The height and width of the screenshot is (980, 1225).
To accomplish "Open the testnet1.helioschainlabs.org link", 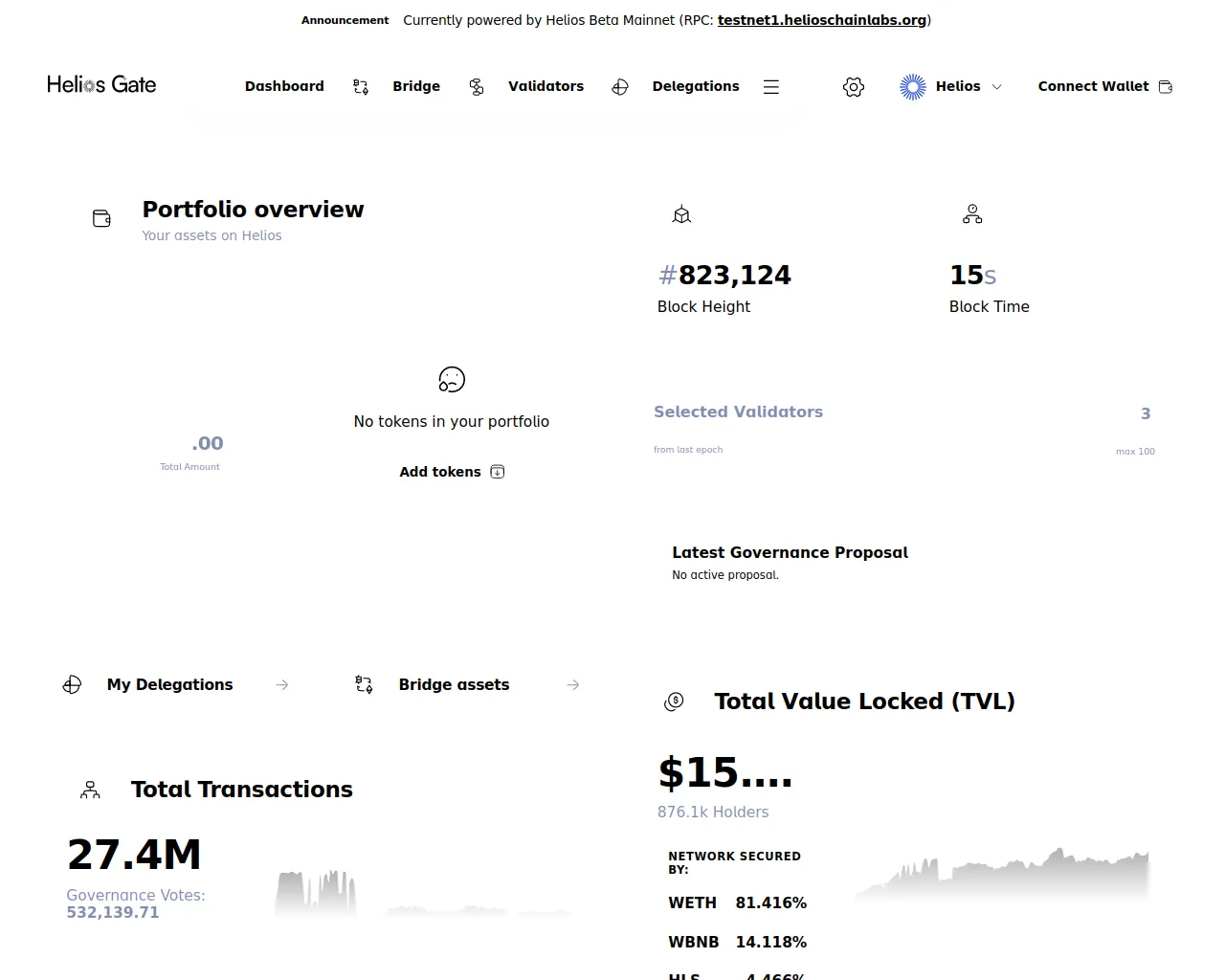I will [822, 20].
